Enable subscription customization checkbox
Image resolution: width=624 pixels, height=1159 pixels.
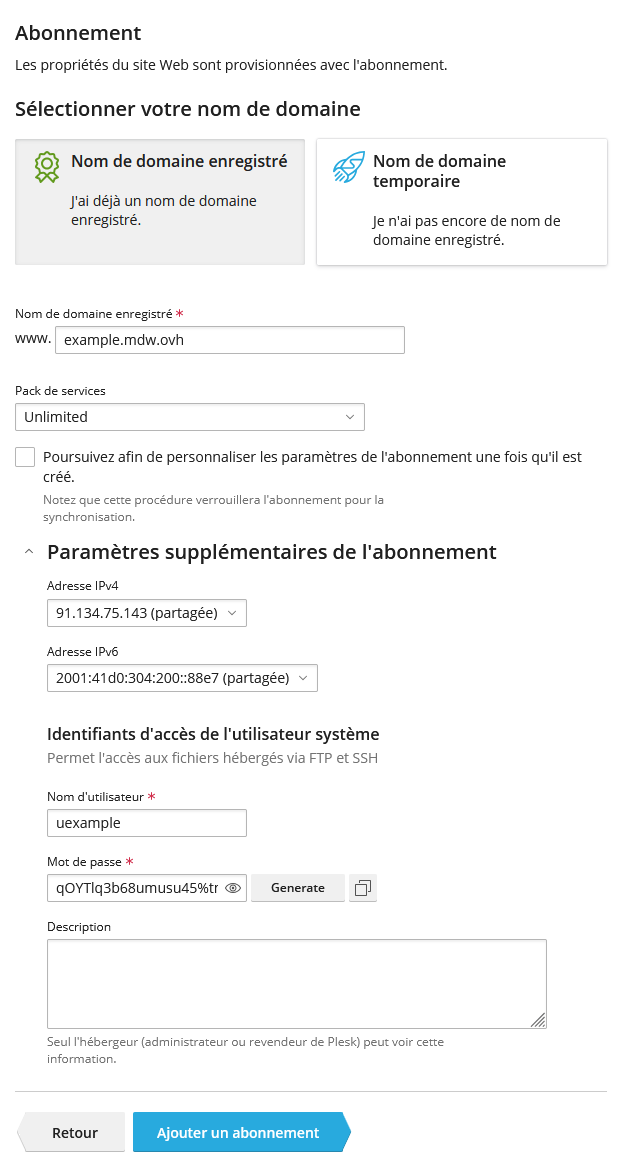click(x=25, y=457)
